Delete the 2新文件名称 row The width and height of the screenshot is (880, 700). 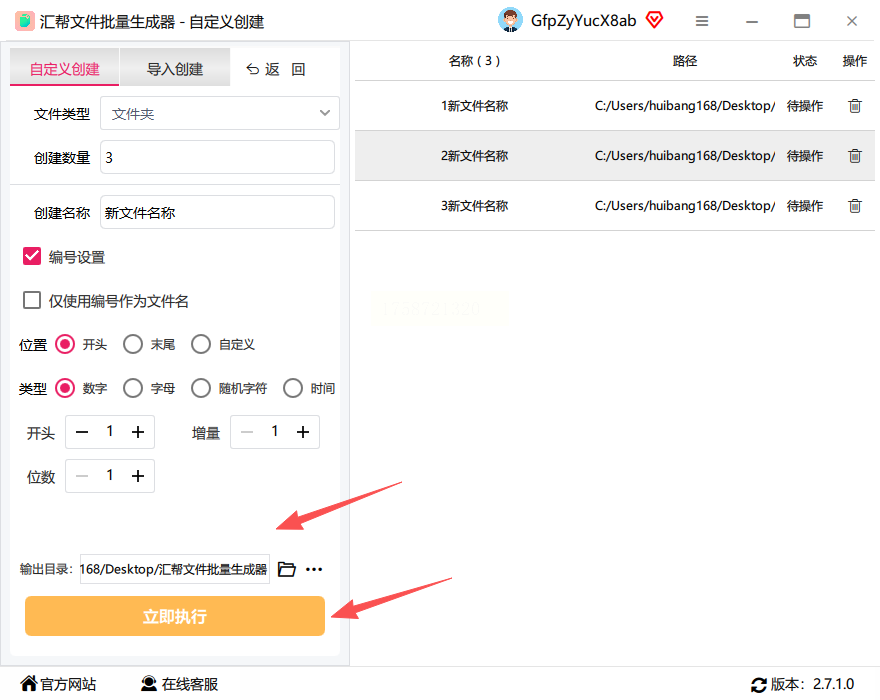[x=854, y=155]
